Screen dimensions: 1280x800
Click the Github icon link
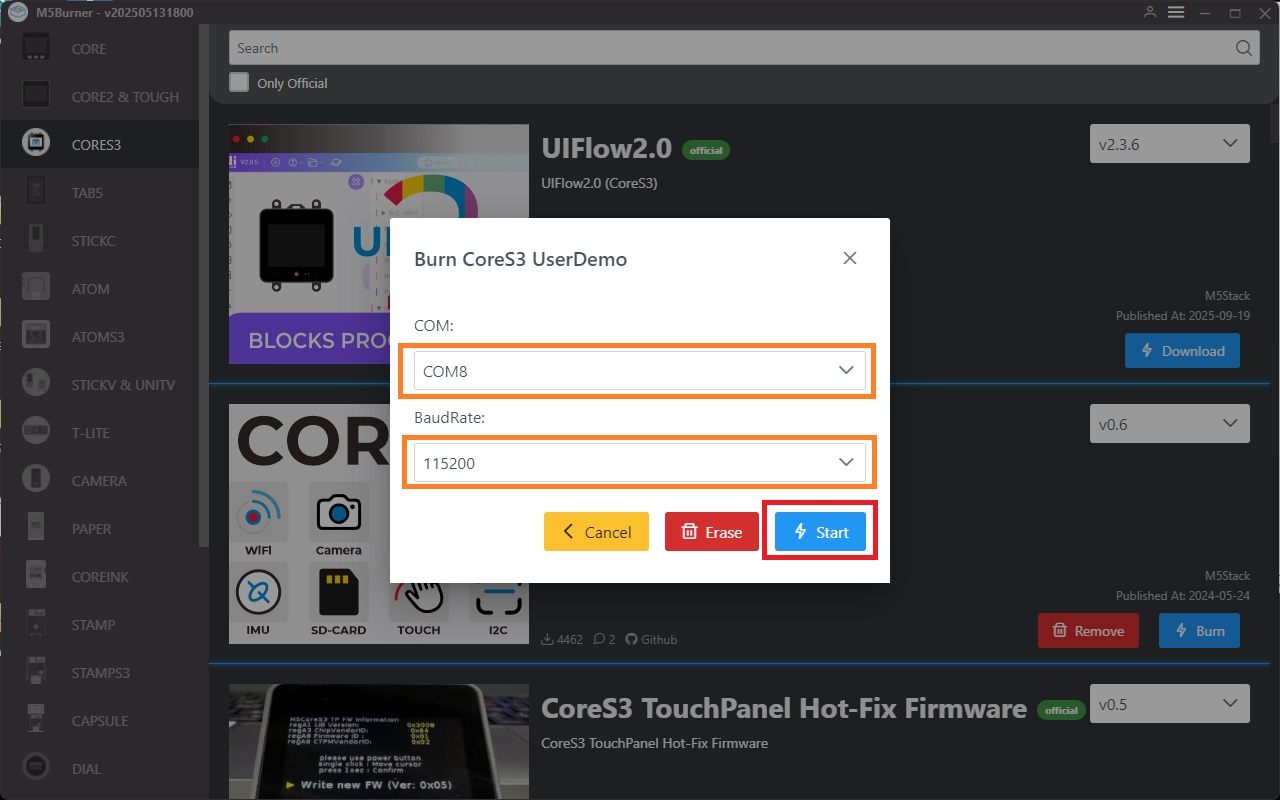point(631,639)
